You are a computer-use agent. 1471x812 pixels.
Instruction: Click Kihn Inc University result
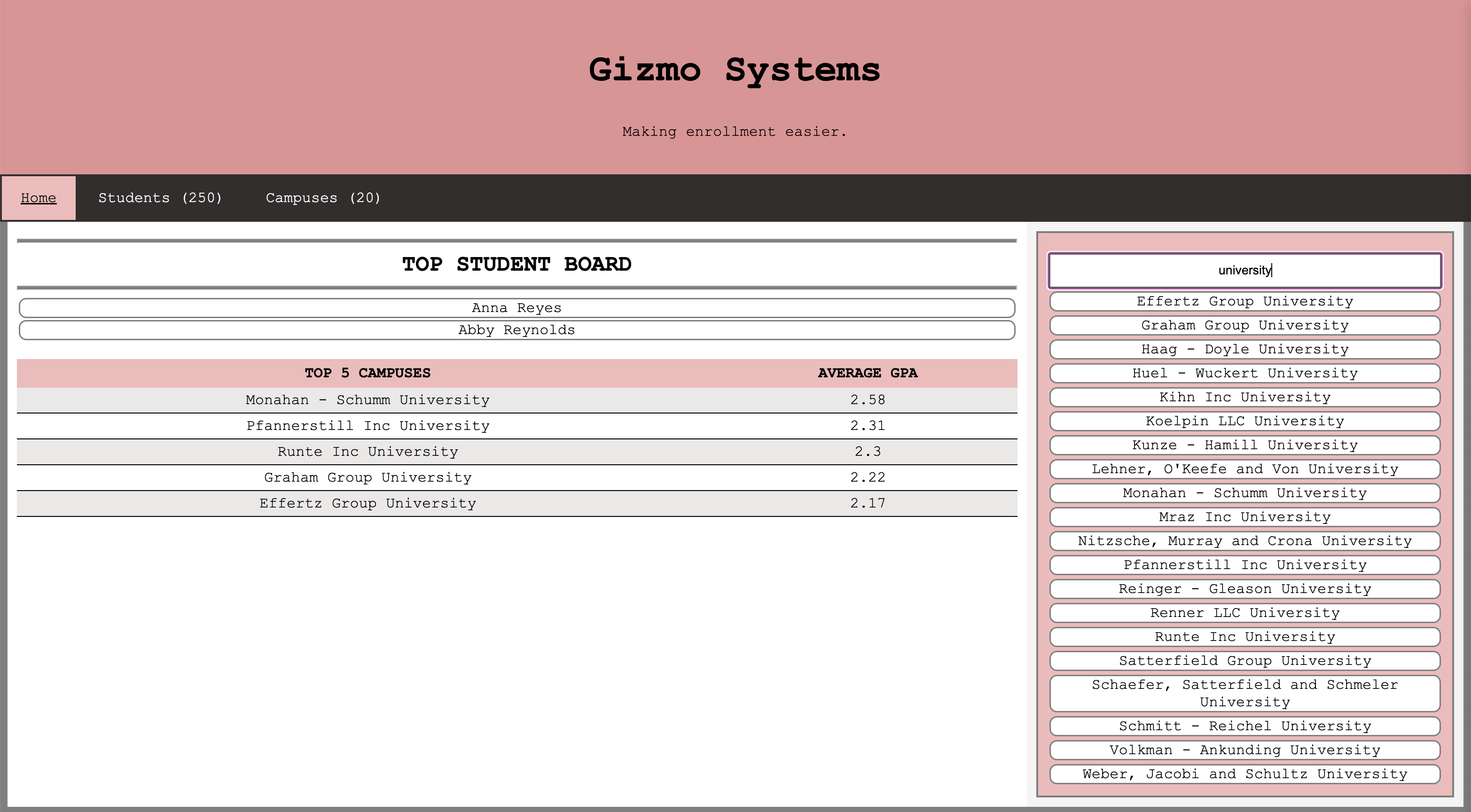(1244, 398)
